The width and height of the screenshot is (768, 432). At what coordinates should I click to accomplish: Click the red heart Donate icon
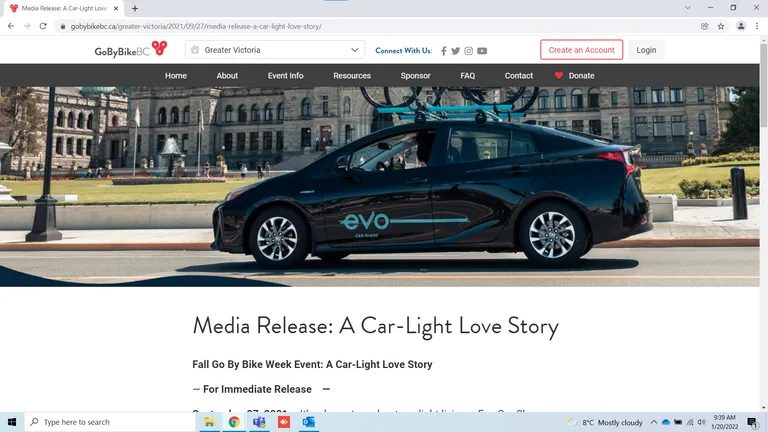(559, 75)
